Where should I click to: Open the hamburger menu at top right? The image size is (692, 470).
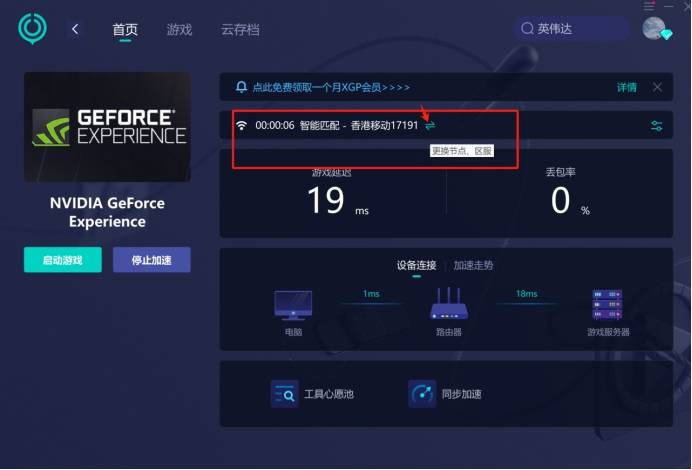coord(650,6)
